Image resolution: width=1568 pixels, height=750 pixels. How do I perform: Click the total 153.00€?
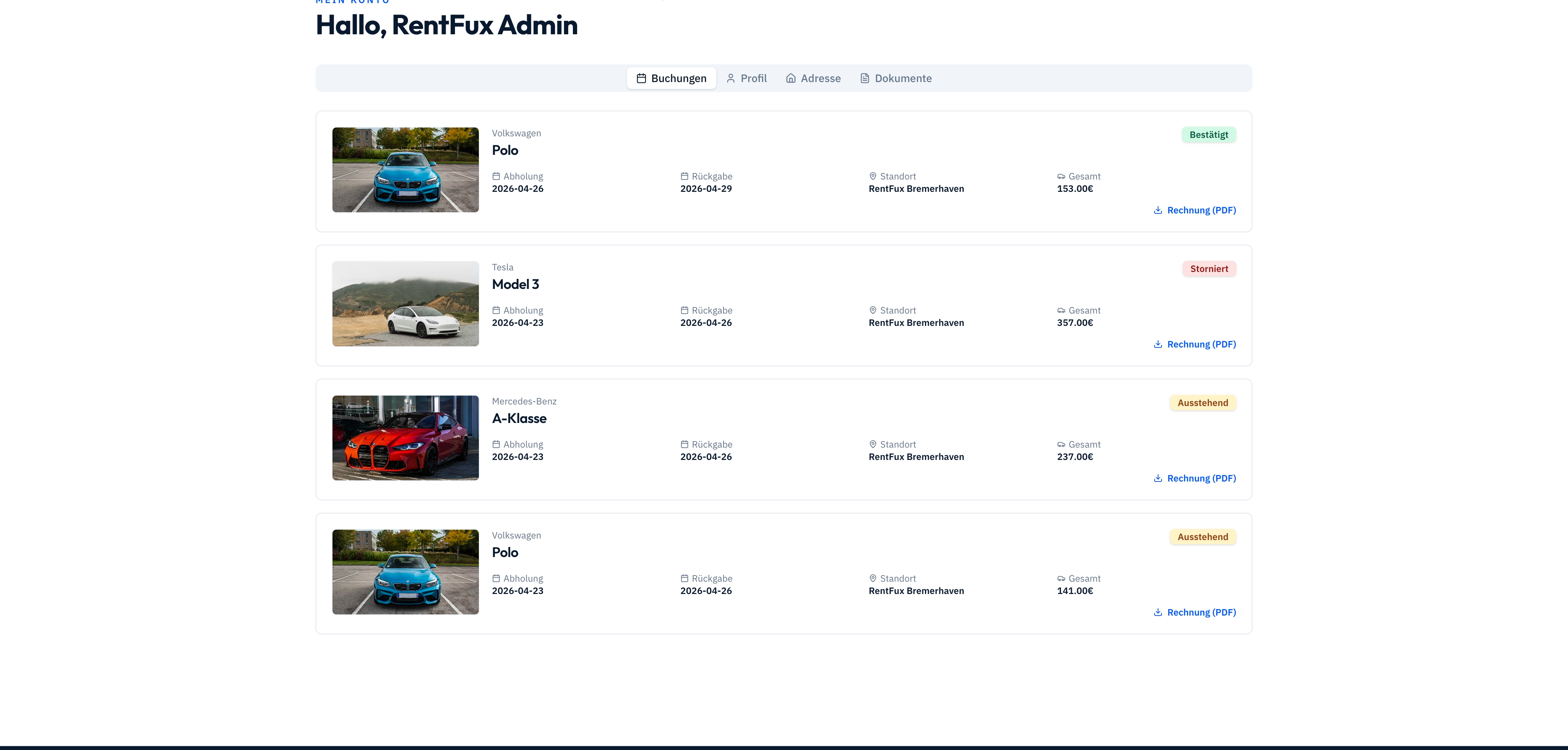1075,189
